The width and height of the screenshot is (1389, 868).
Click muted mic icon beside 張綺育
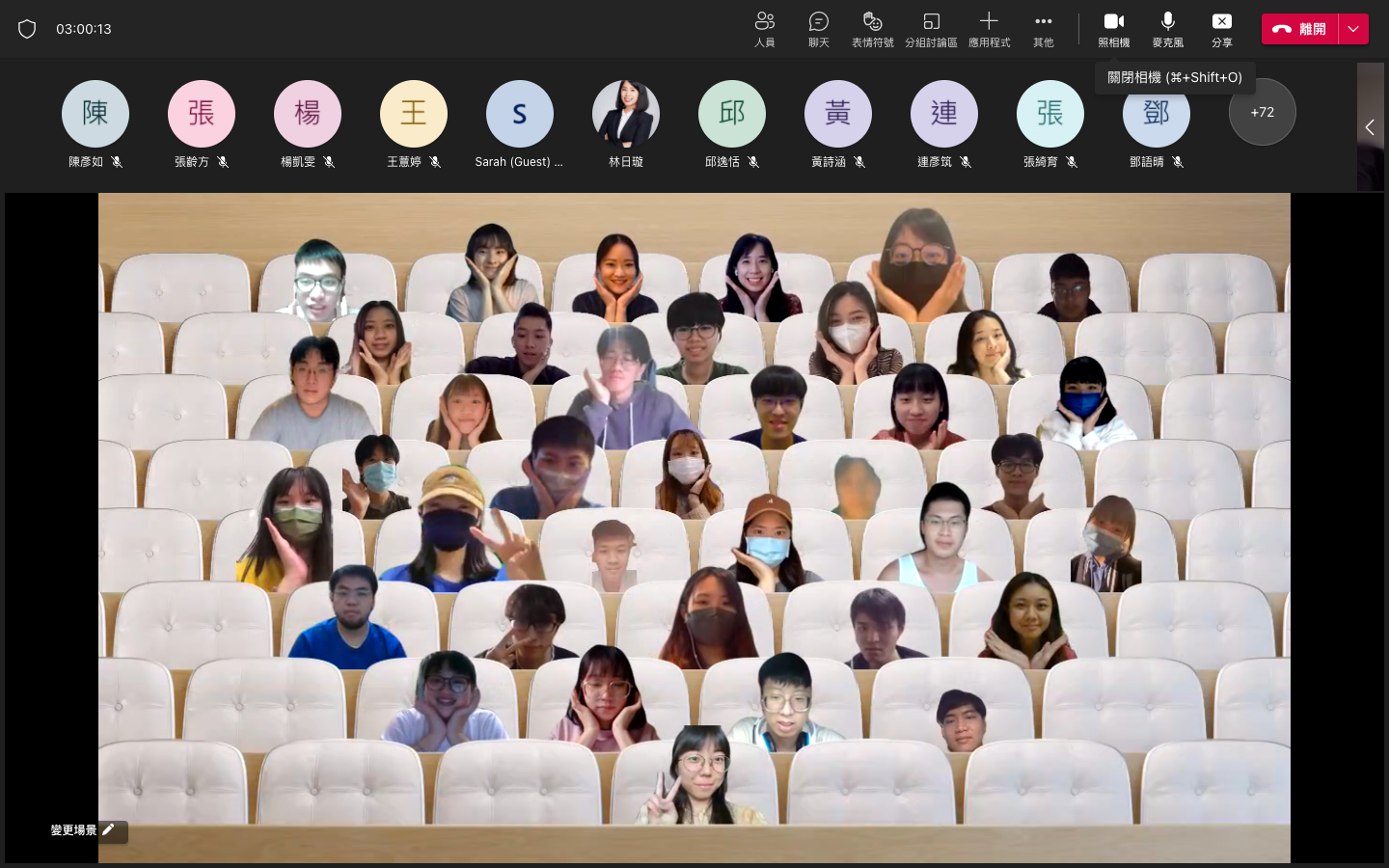click(1072, 162)
